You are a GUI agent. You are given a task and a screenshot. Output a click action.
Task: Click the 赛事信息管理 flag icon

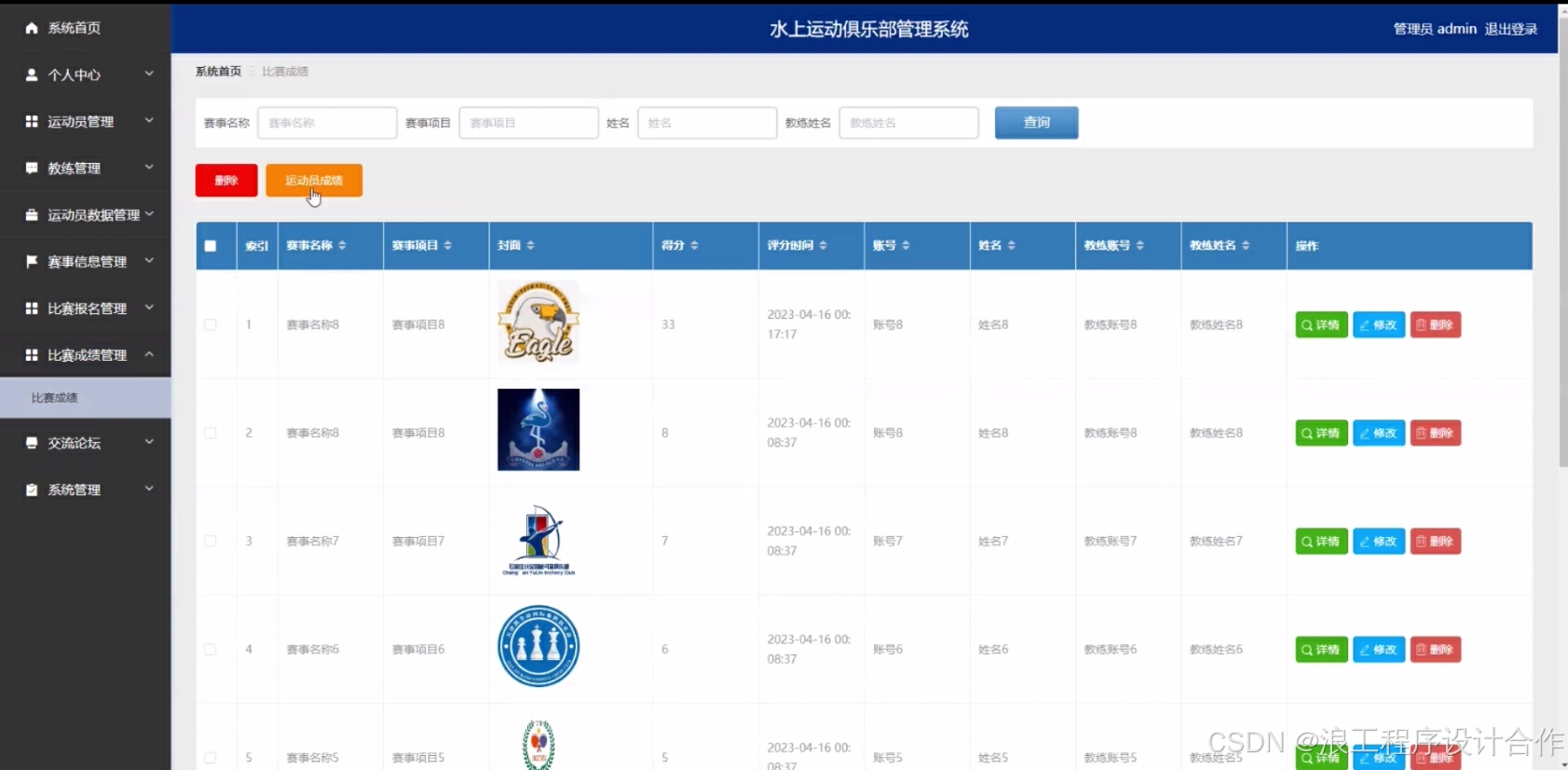click(32, 261)
